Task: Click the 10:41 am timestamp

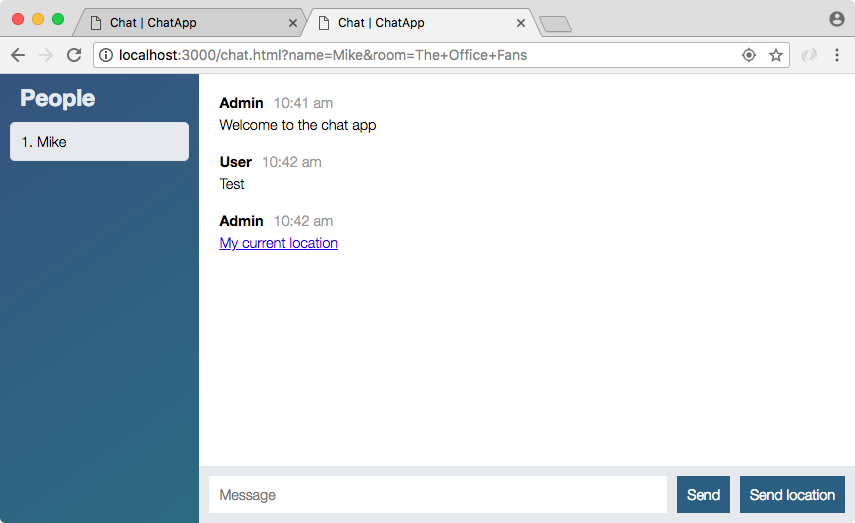Action: (303, 103)
